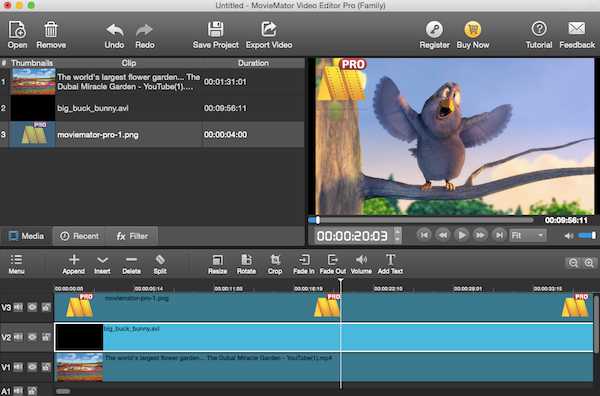Sort by the Duration column header
The width and height of the screenshot is (600, 396).
point(253,63)
